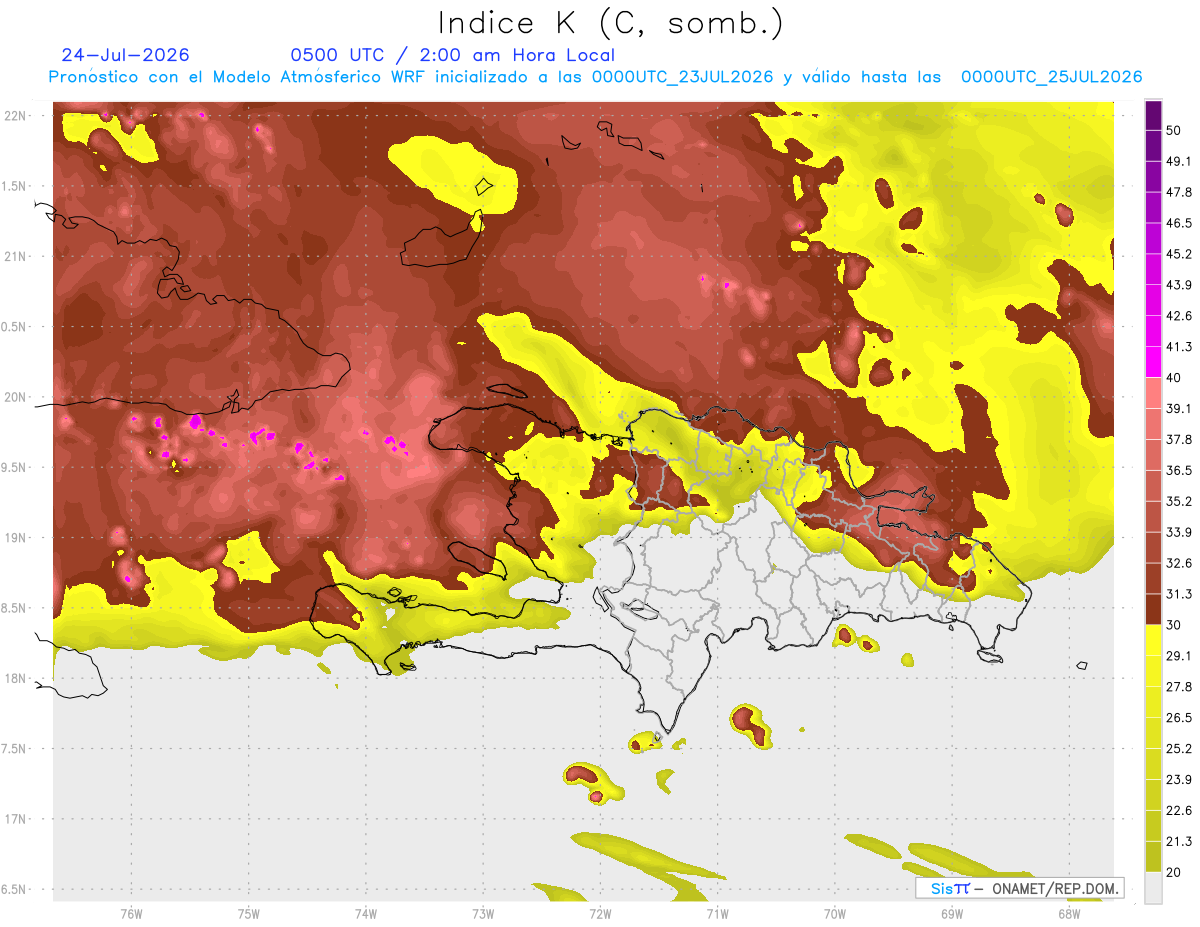This screenshot has width=1200, height=927.
Task: Click the latitude label "17N"
Action: click(15, 819)
